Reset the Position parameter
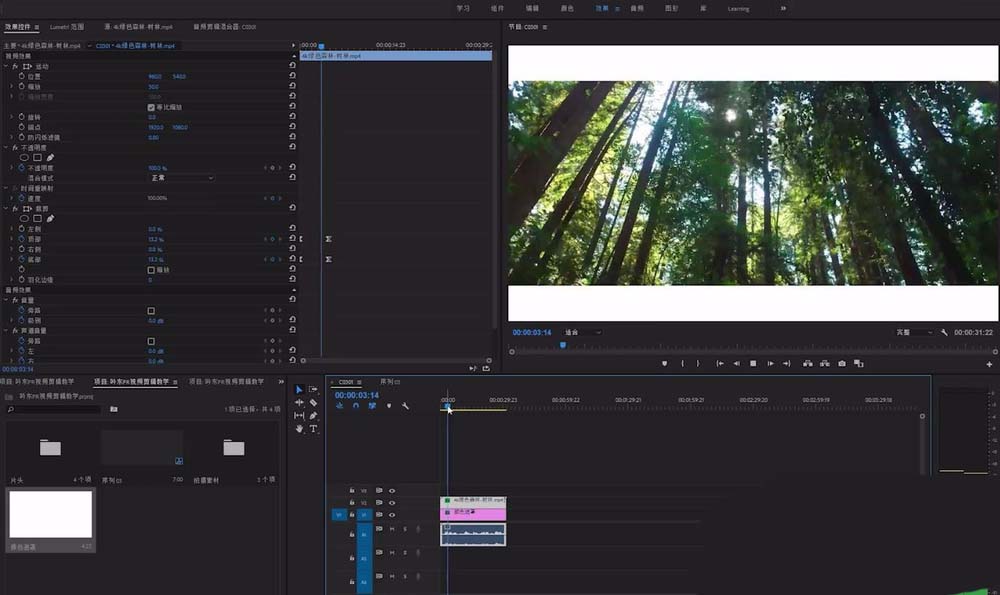 pyautogui.click(x=292, y=76)
